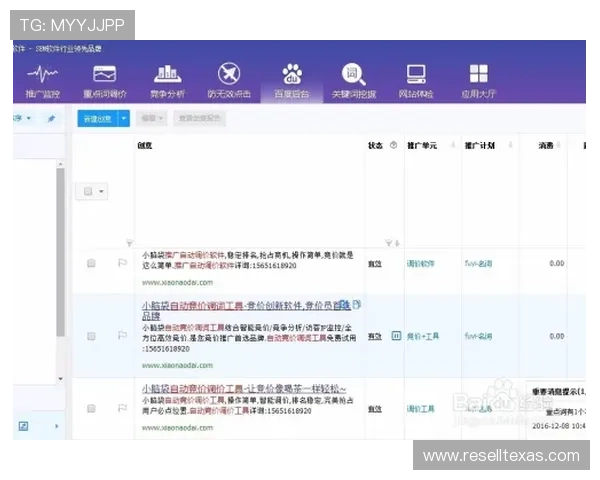Open fuyi-名词 plan in the 调价软件 row
This screenshot has height=480, width=600.
pos(478,264)
